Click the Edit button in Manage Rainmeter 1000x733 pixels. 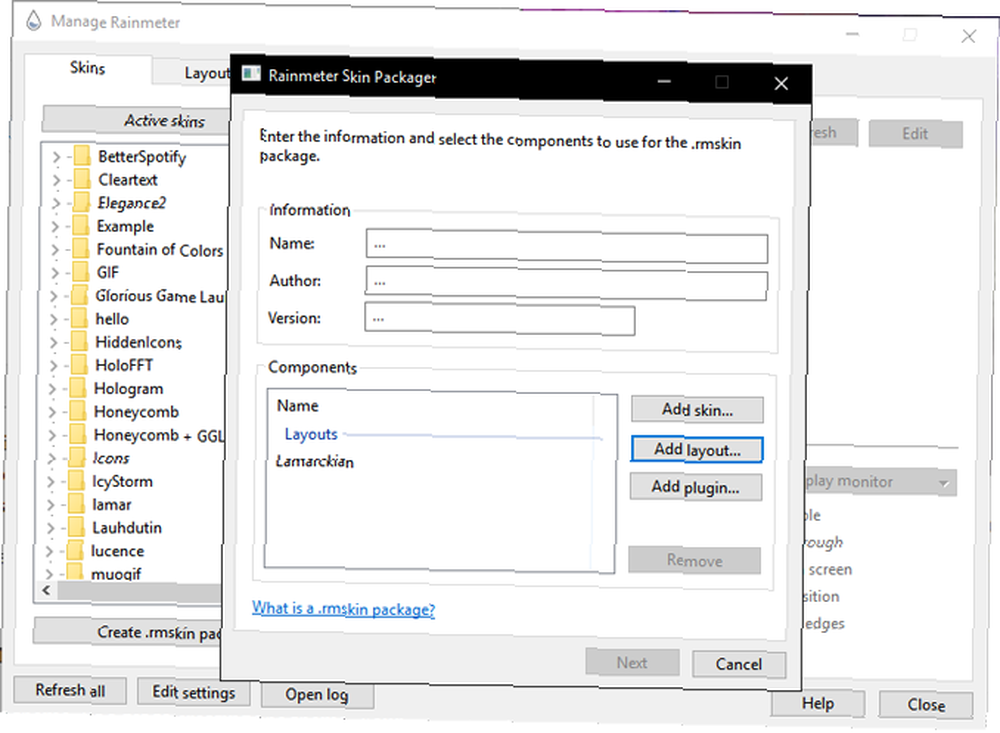pos(915,133)
